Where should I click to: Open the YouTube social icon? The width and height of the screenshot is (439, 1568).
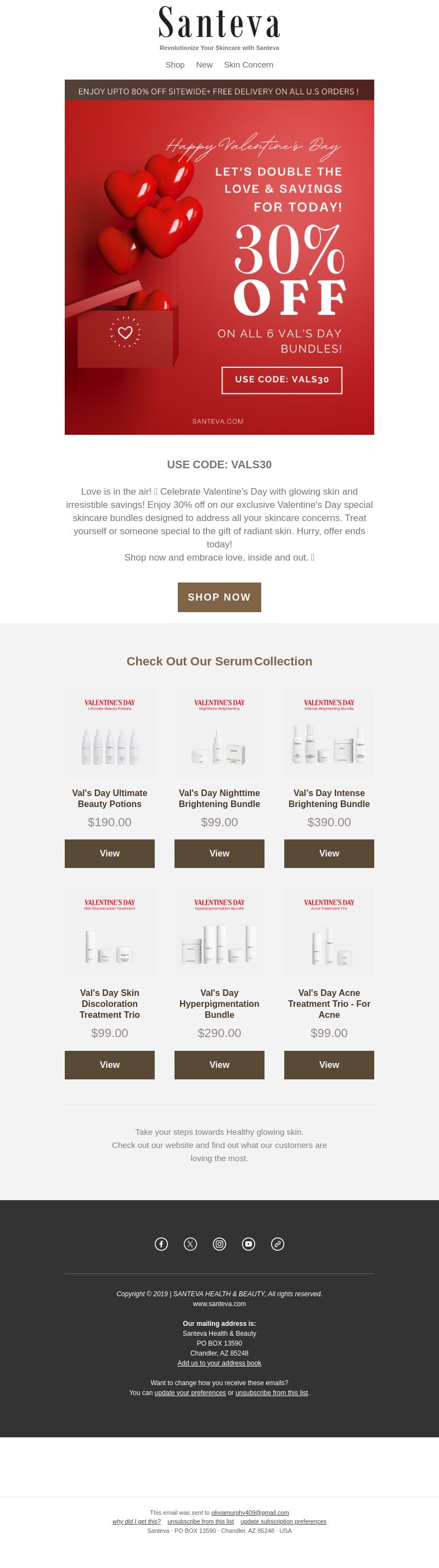coord(249,1244)
